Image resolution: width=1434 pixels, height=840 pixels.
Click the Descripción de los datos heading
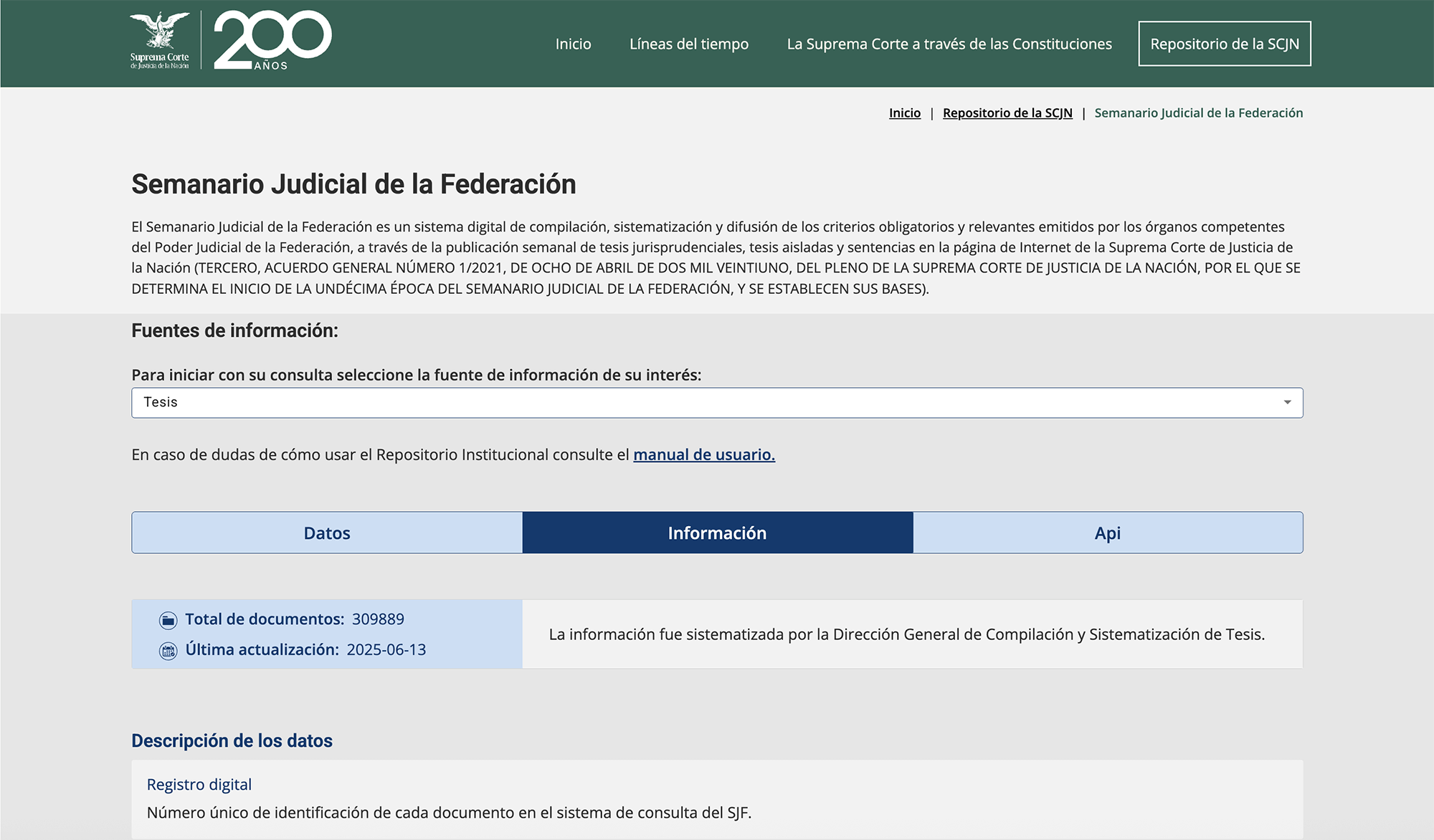point(232,740)
